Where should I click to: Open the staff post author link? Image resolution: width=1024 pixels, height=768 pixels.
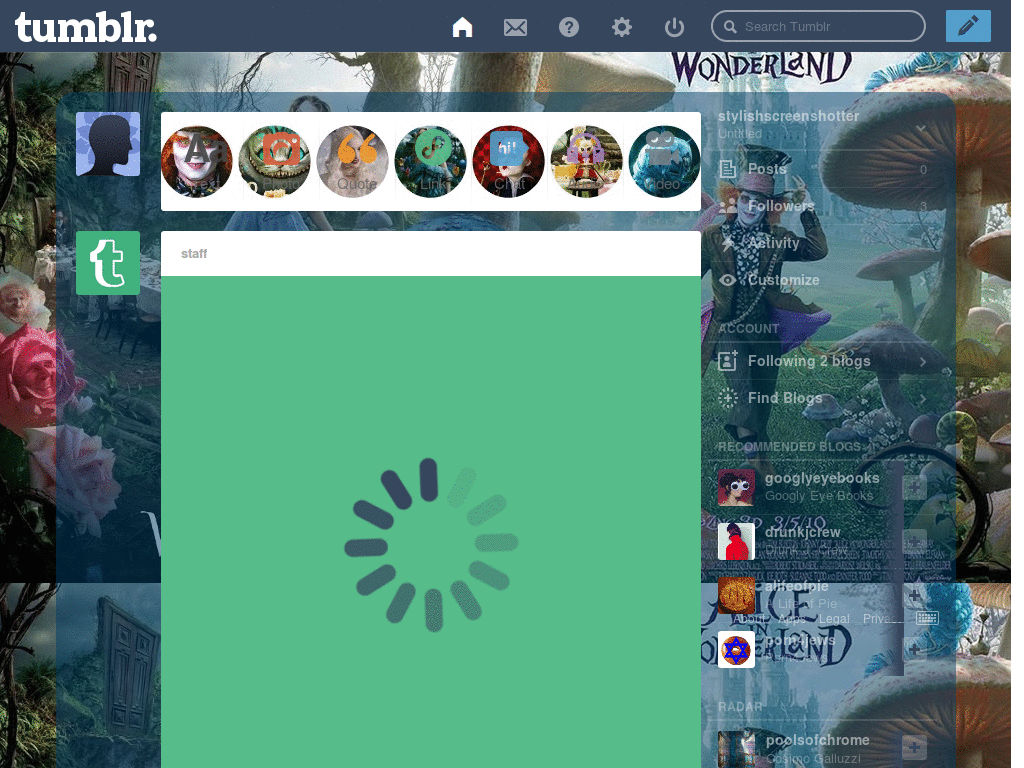pos(194,253)
